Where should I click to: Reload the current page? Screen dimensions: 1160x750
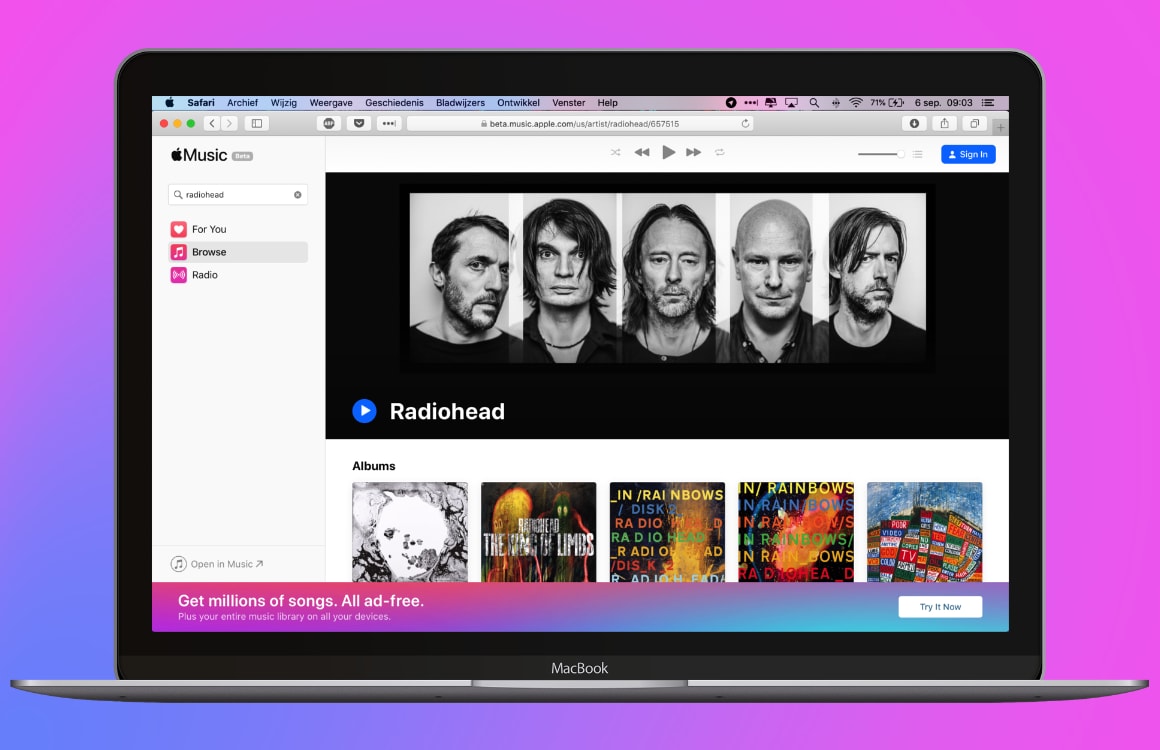click(745, 124)
